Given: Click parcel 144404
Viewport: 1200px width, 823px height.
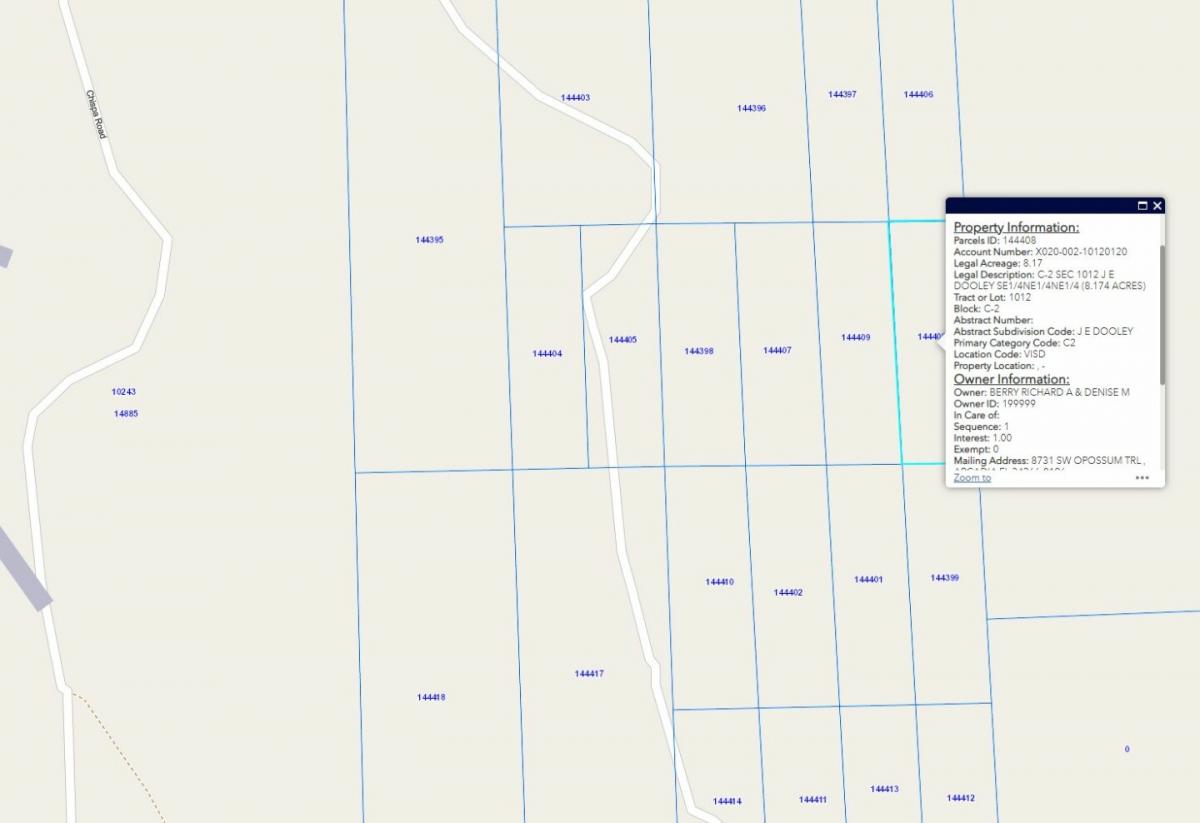Looking at the screenshot, I should 545,353.
